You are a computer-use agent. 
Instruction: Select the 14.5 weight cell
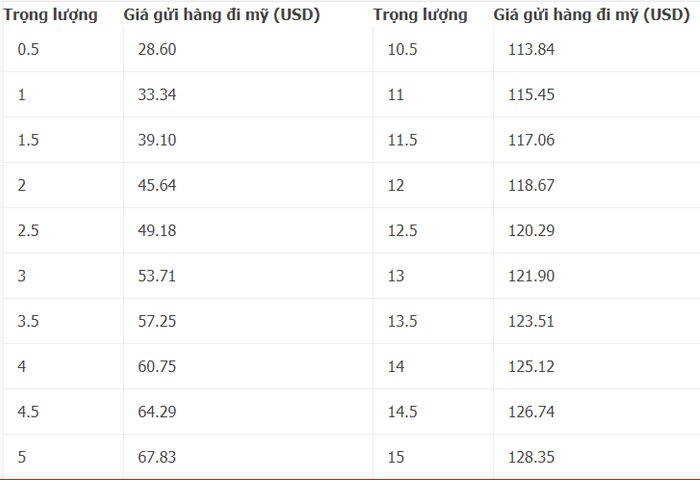click(402, 412)
